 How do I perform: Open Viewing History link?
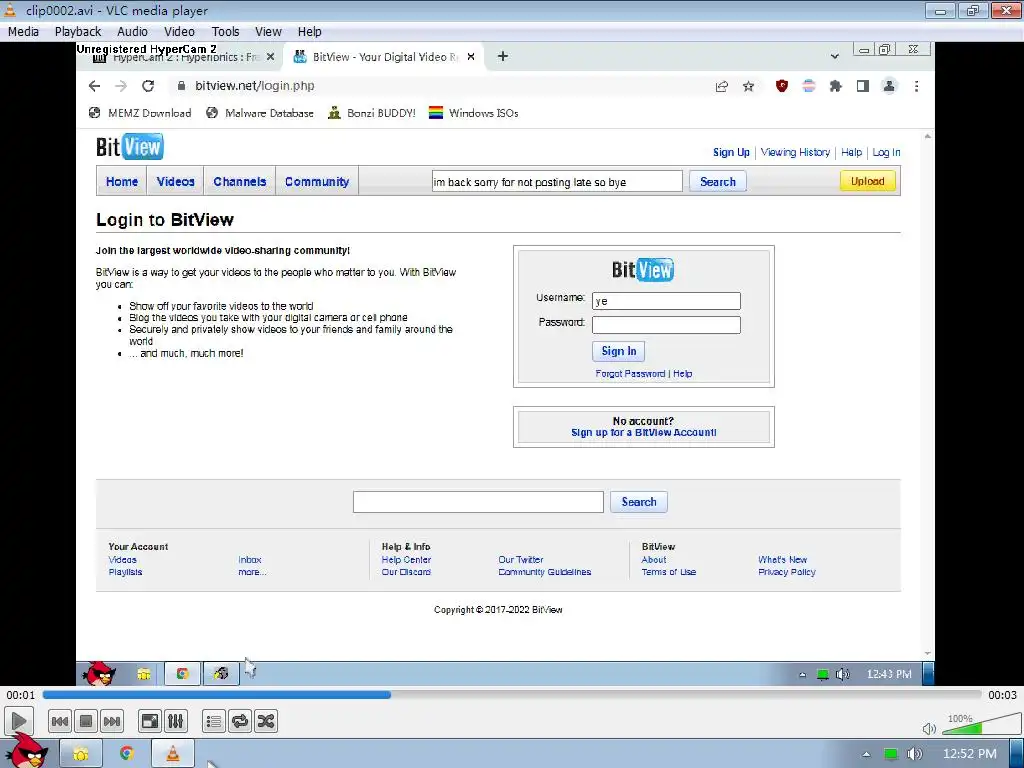[x=795, y=152]
